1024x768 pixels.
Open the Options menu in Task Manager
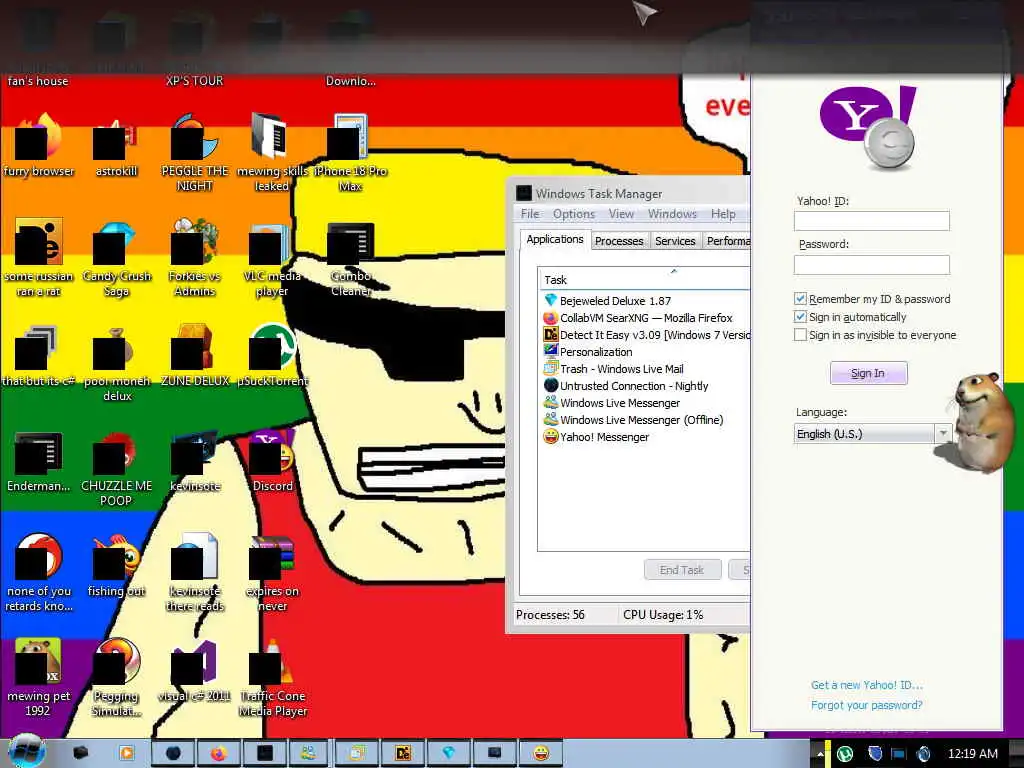(x=573, y=214)
